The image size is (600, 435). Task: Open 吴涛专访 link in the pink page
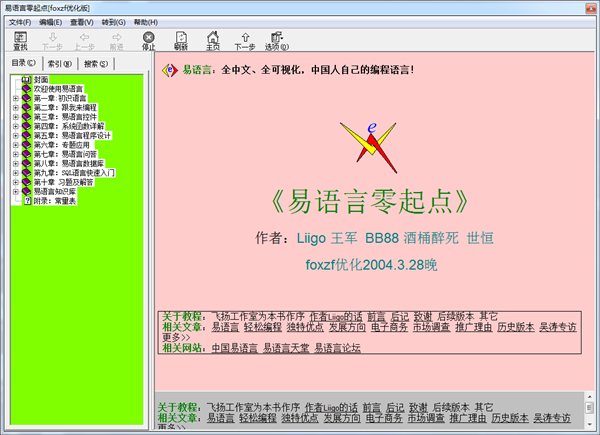click(558, 327)
